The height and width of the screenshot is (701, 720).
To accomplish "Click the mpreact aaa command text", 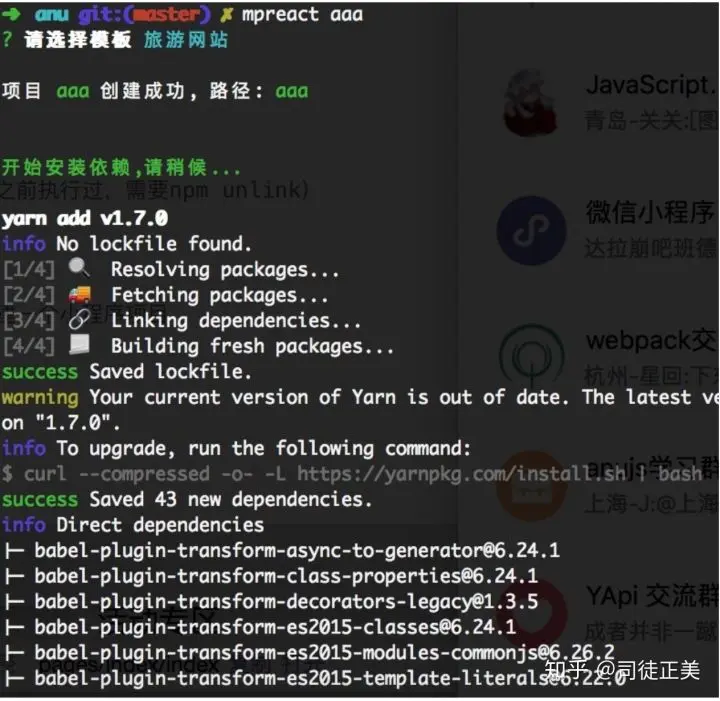I will pos(302,15).
